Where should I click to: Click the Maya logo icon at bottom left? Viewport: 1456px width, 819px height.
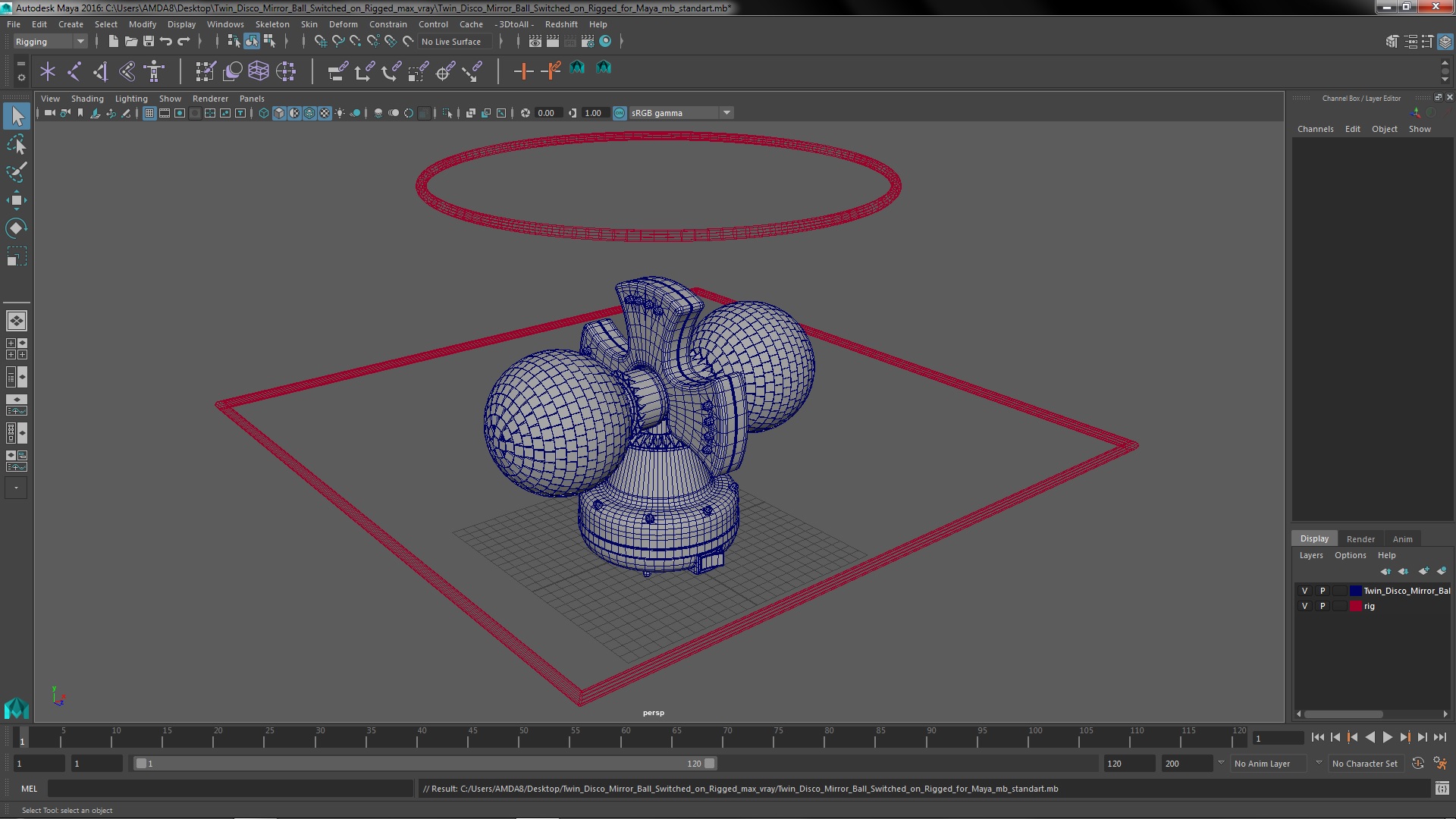(17, 708)
